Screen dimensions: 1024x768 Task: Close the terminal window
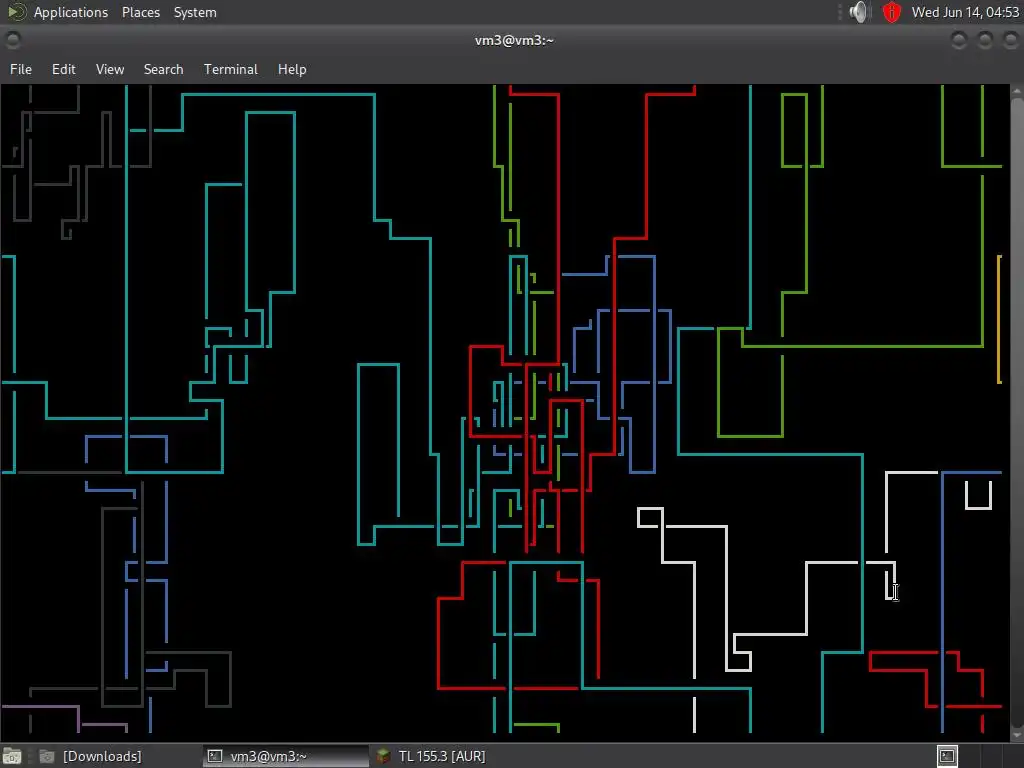1010,40
